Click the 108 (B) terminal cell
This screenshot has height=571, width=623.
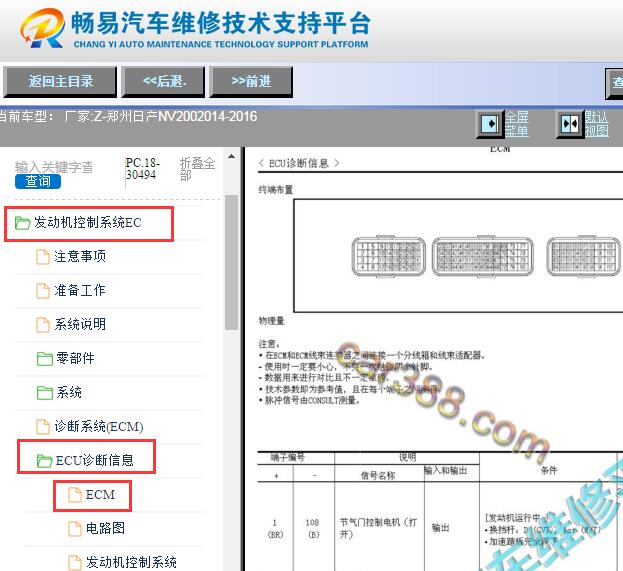(313, 528)
